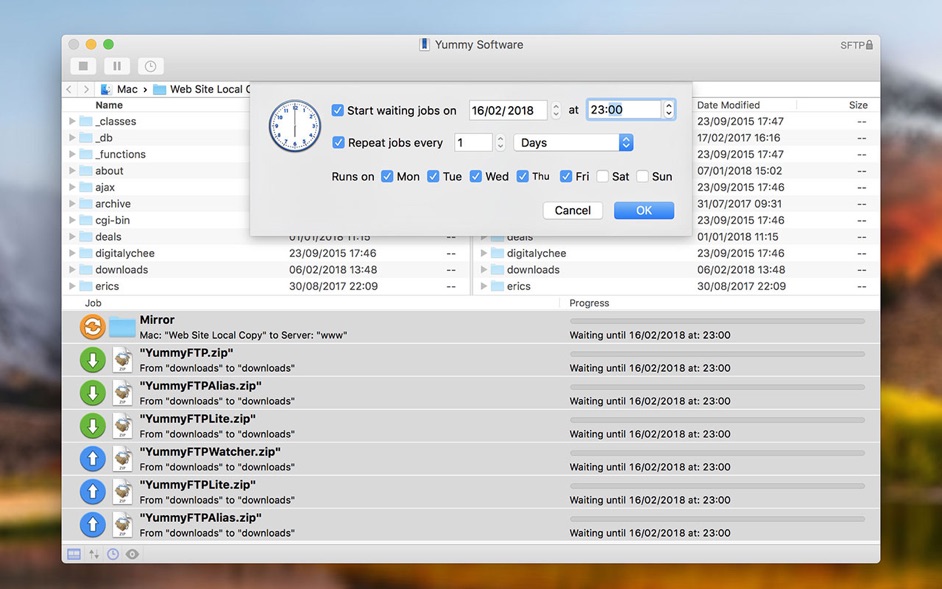The image size is (942, 589).
Task: Click the Mirror job progress bar
Action: click(x=717, y=322)
